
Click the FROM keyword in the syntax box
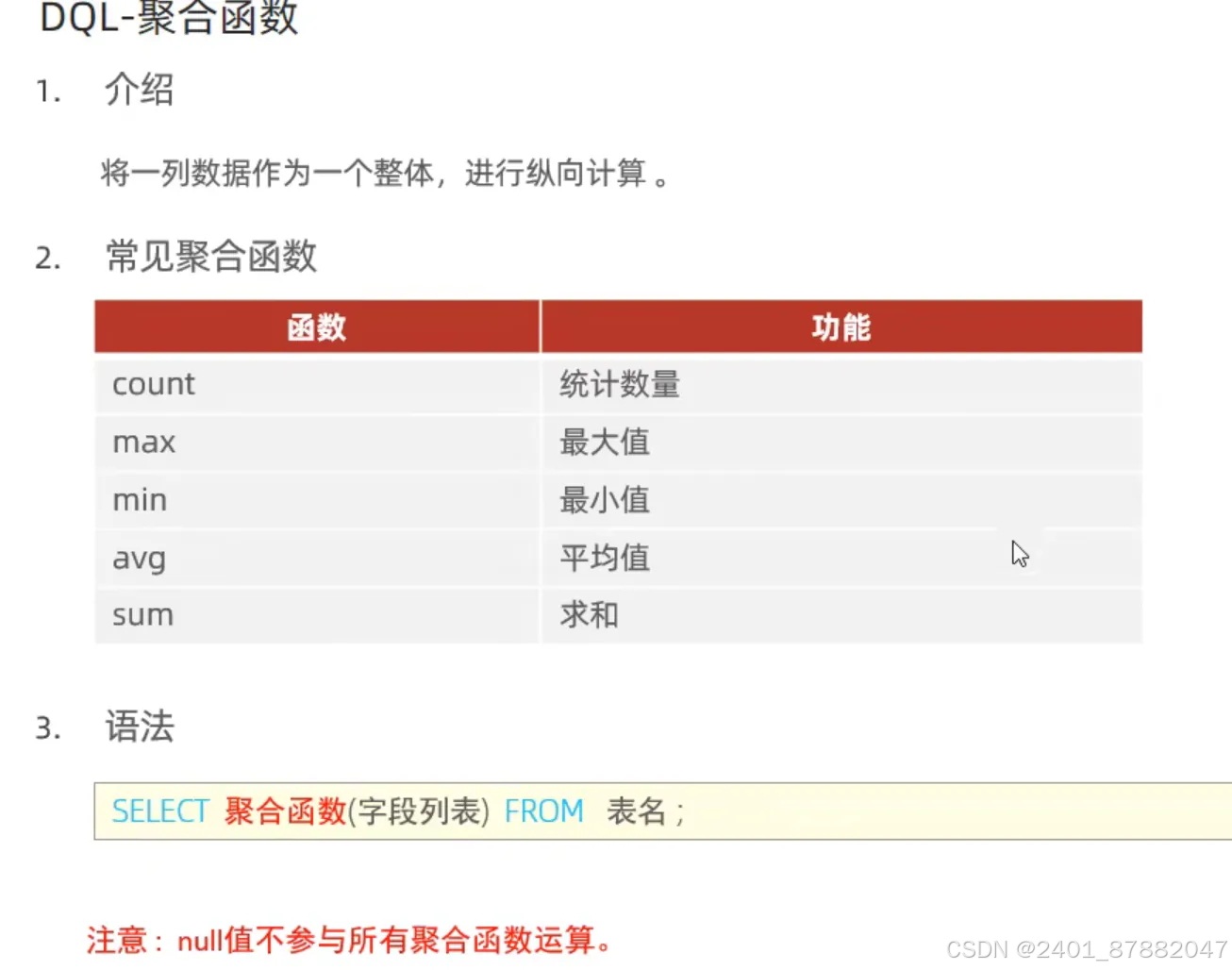point(543,811)
